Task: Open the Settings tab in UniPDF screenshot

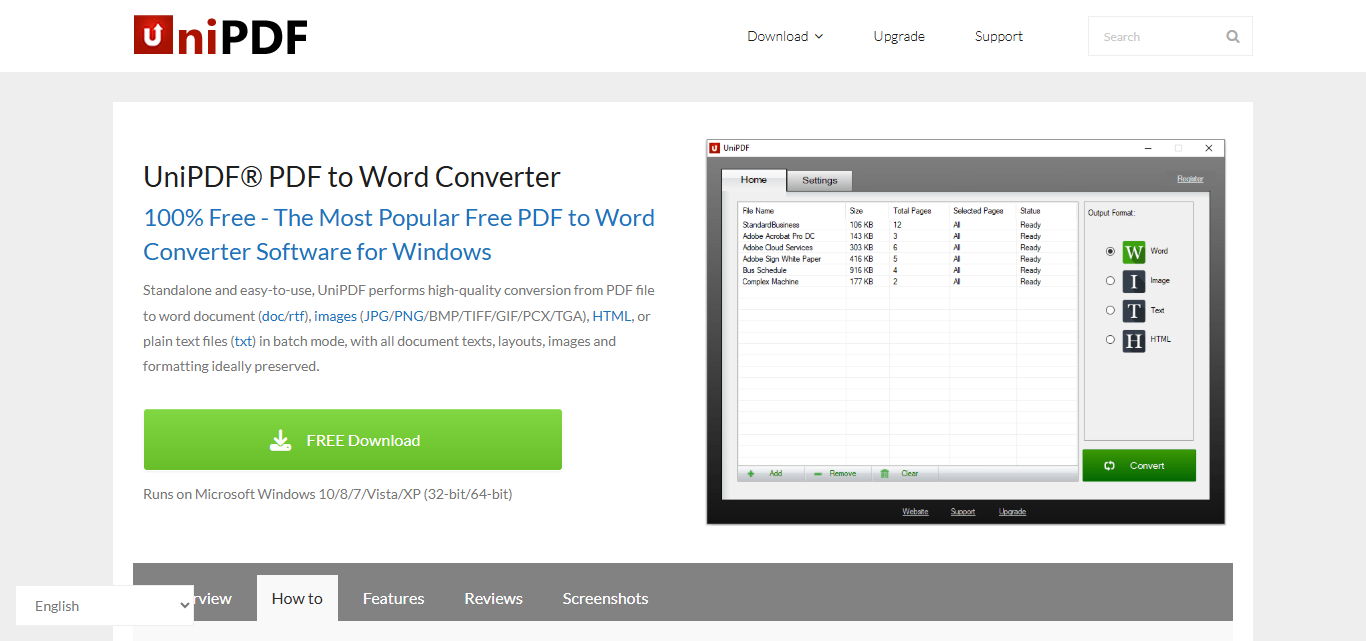Action: 820,181
